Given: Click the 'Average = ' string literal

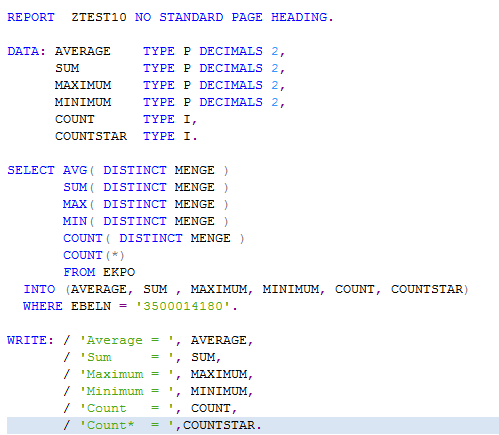Looking at the screenshot, I should (127, 340).
